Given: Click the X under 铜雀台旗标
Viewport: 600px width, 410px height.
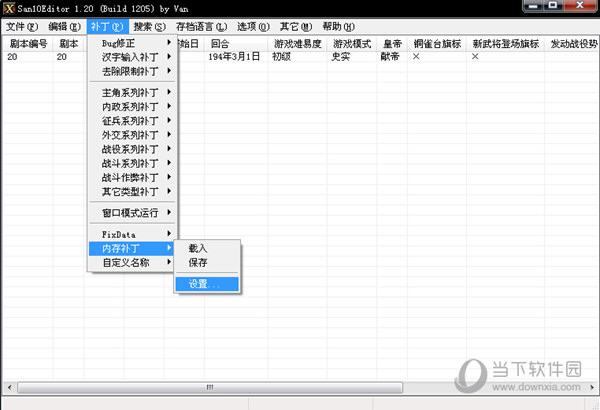Looking at the screenshot, I should [416, 57].
